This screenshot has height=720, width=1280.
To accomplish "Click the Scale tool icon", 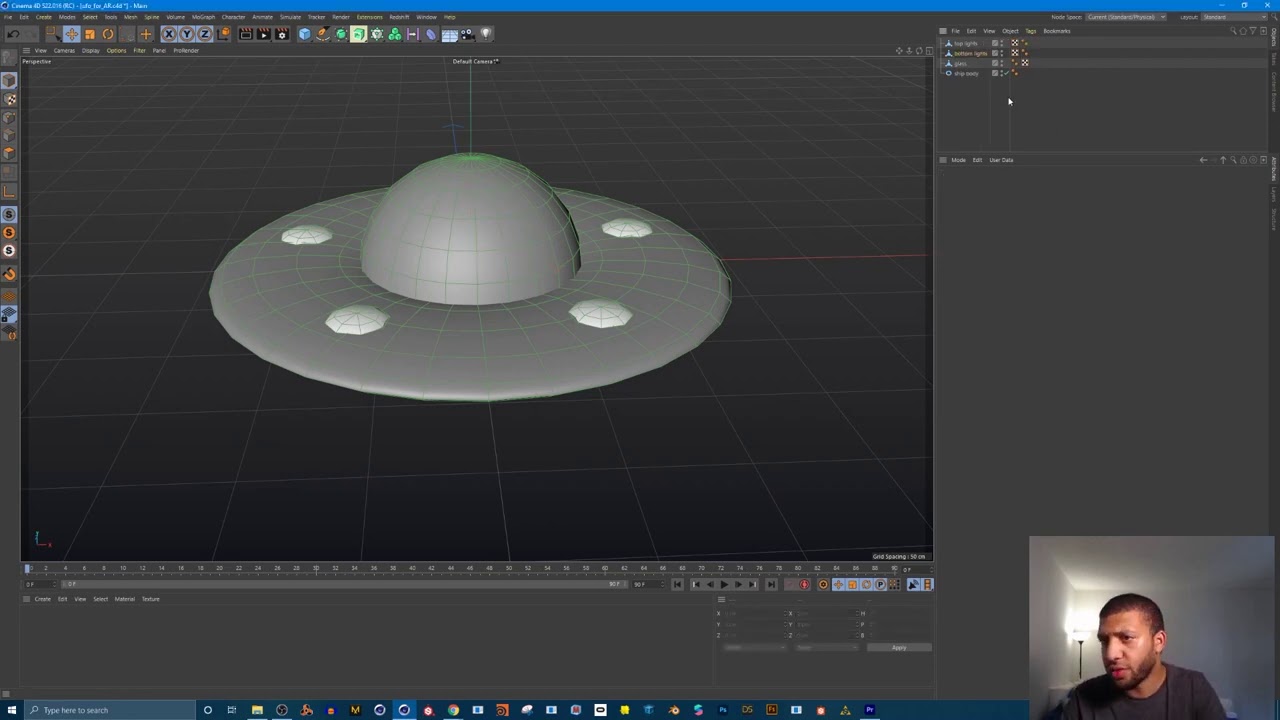I will pos(89,34).
